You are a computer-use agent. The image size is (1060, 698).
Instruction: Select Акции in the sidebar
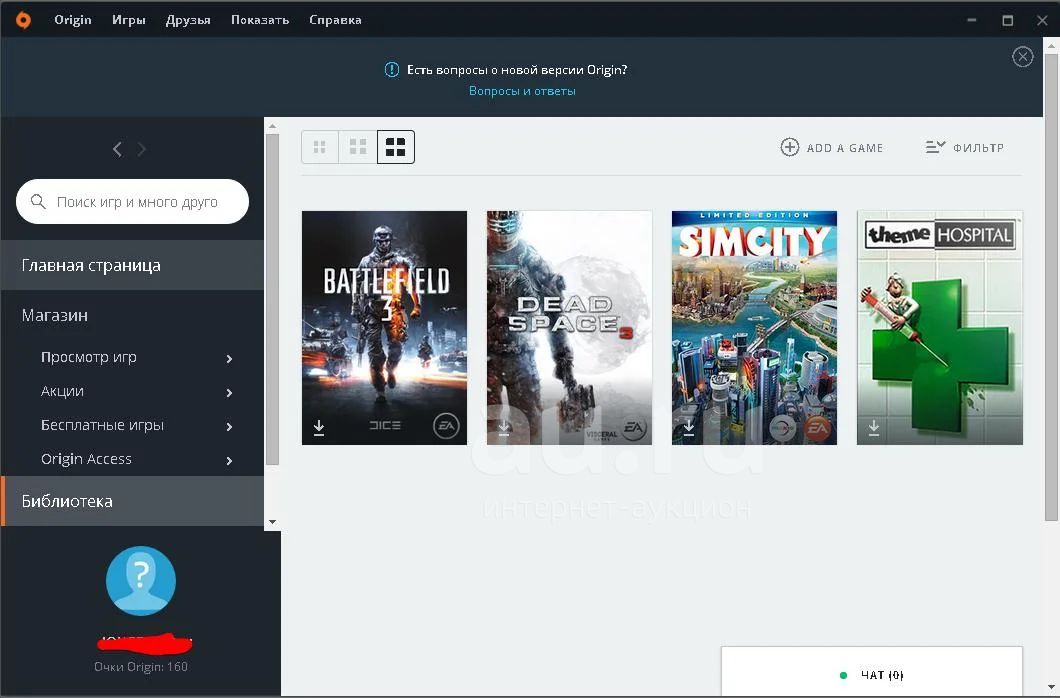[x=62, y=391]
